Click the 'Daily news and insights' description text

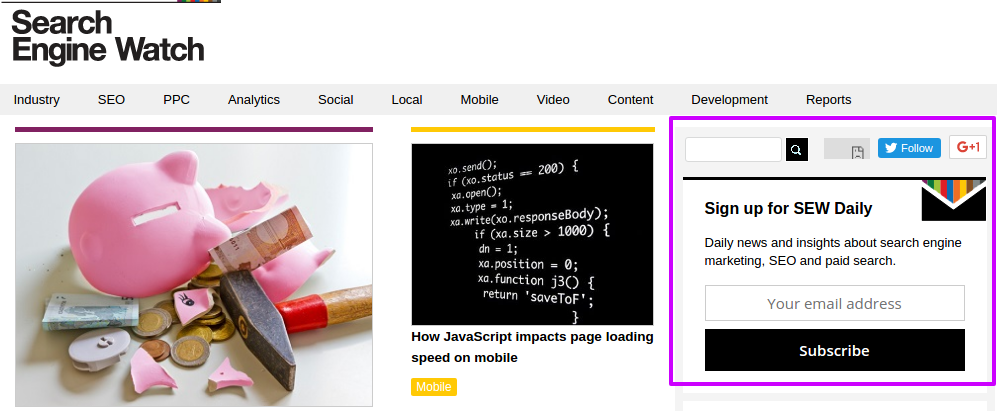tap(833, 251)
